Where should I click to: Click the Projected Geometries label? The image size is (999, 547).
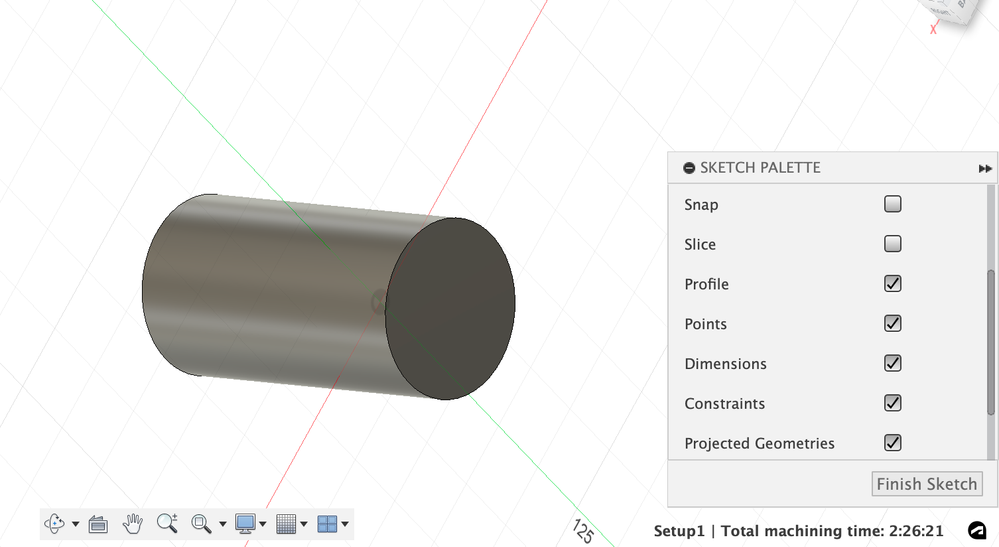(759, 443)
